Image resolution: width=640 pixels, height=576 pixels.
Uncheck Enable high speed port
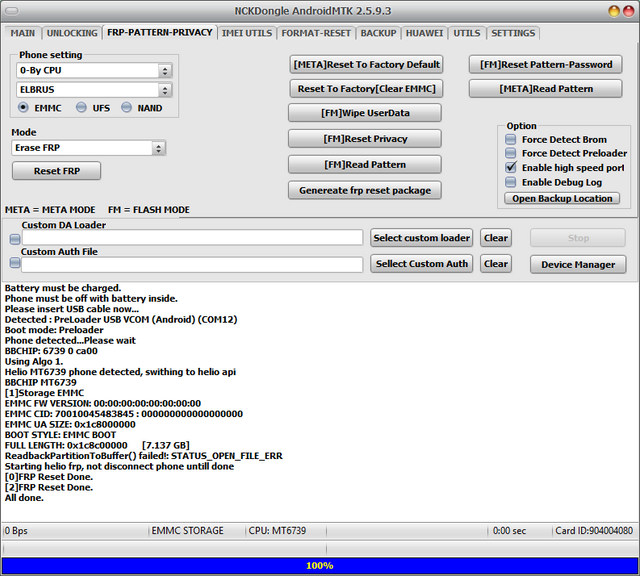coord(511,168)
